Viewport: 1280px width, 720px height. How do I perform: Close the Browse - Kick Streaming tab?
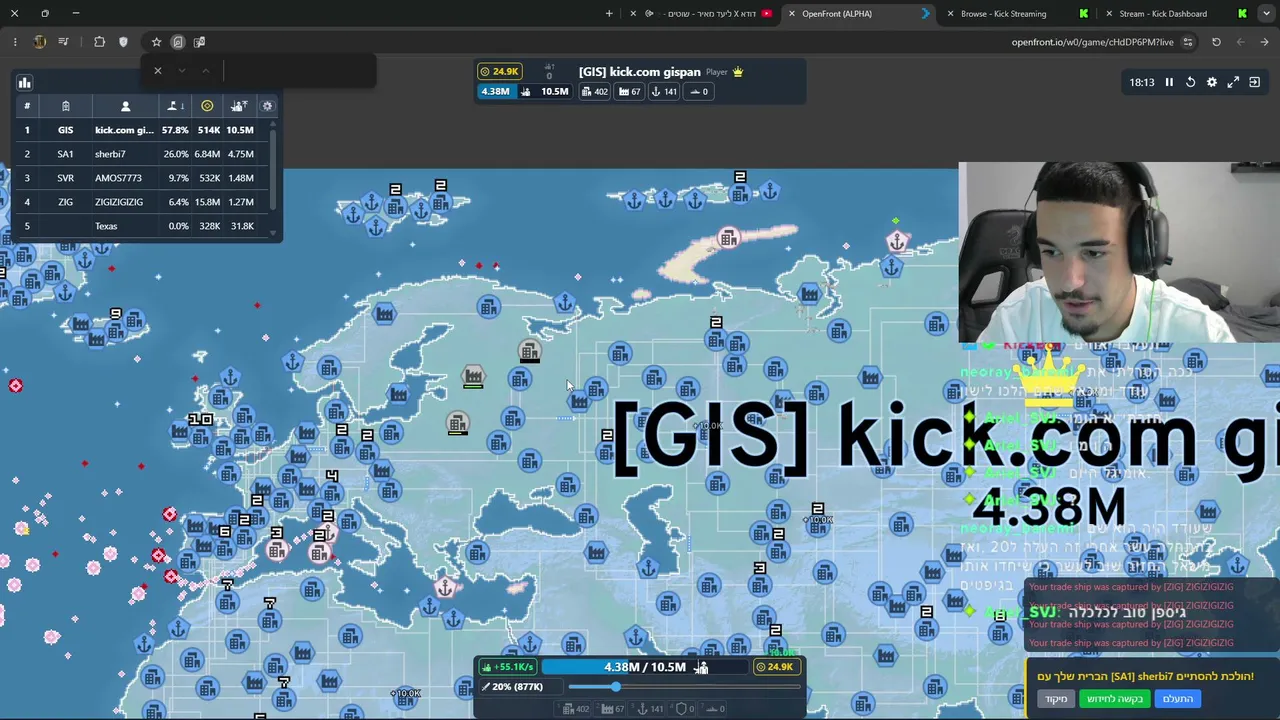[x=950, y=14]
